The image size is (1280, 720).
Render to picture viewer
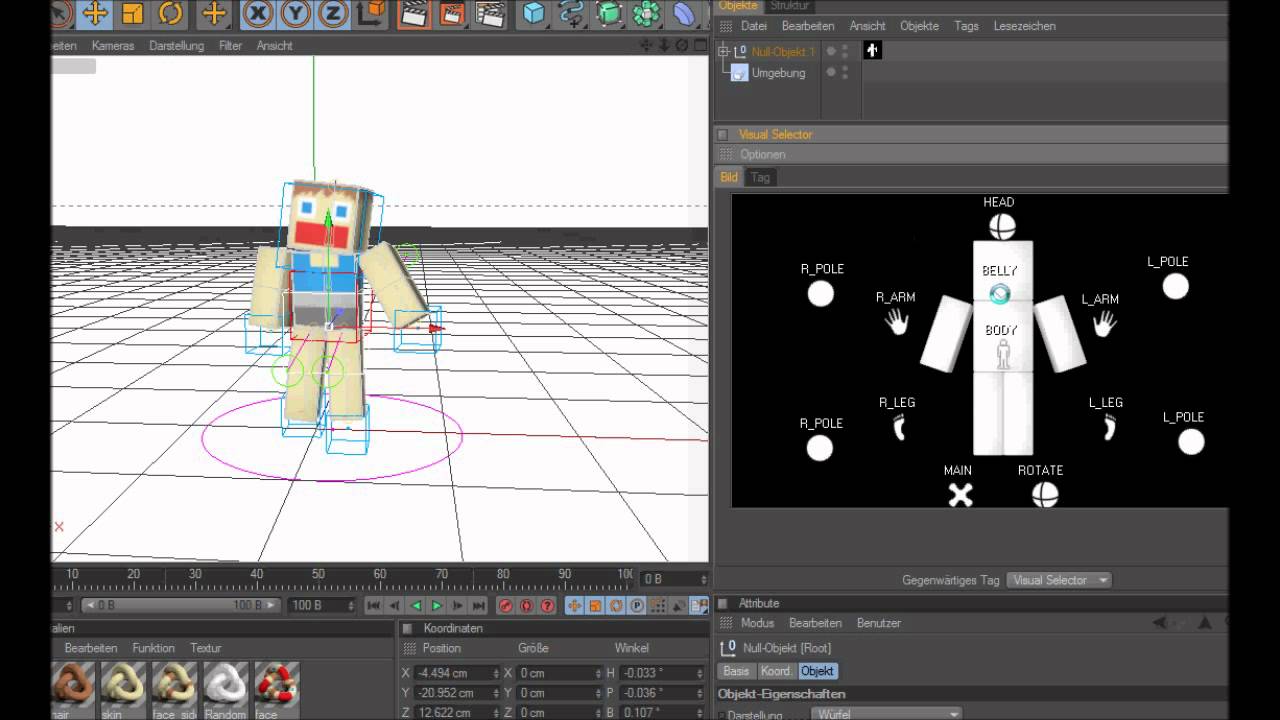[x=452, y=13]
